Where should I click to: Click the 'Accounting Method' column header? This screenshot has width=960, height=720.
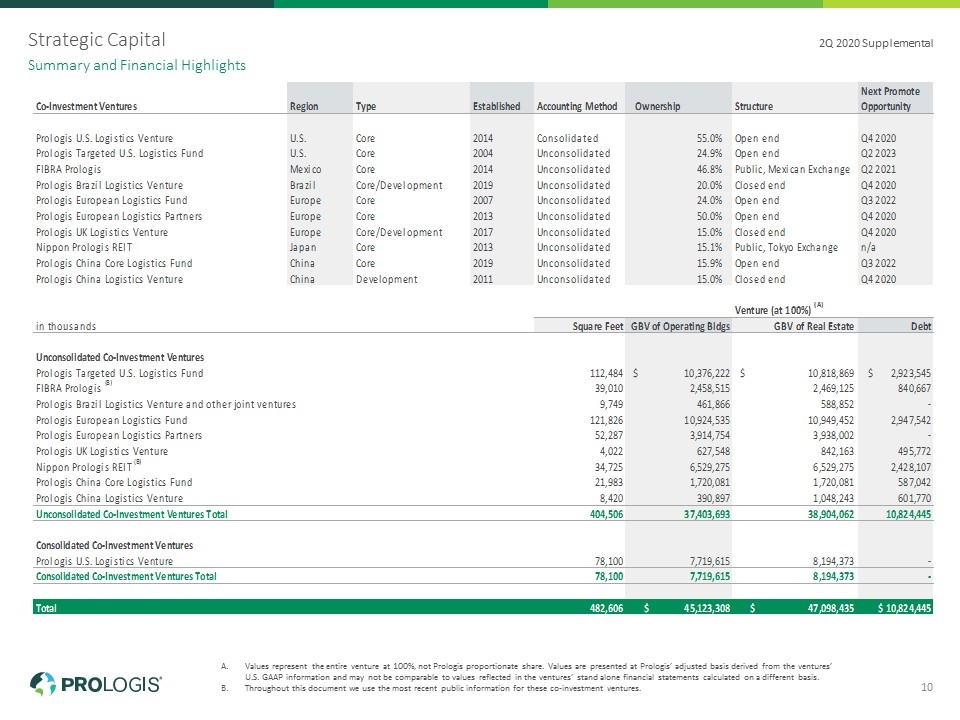(x=577, y=107)
